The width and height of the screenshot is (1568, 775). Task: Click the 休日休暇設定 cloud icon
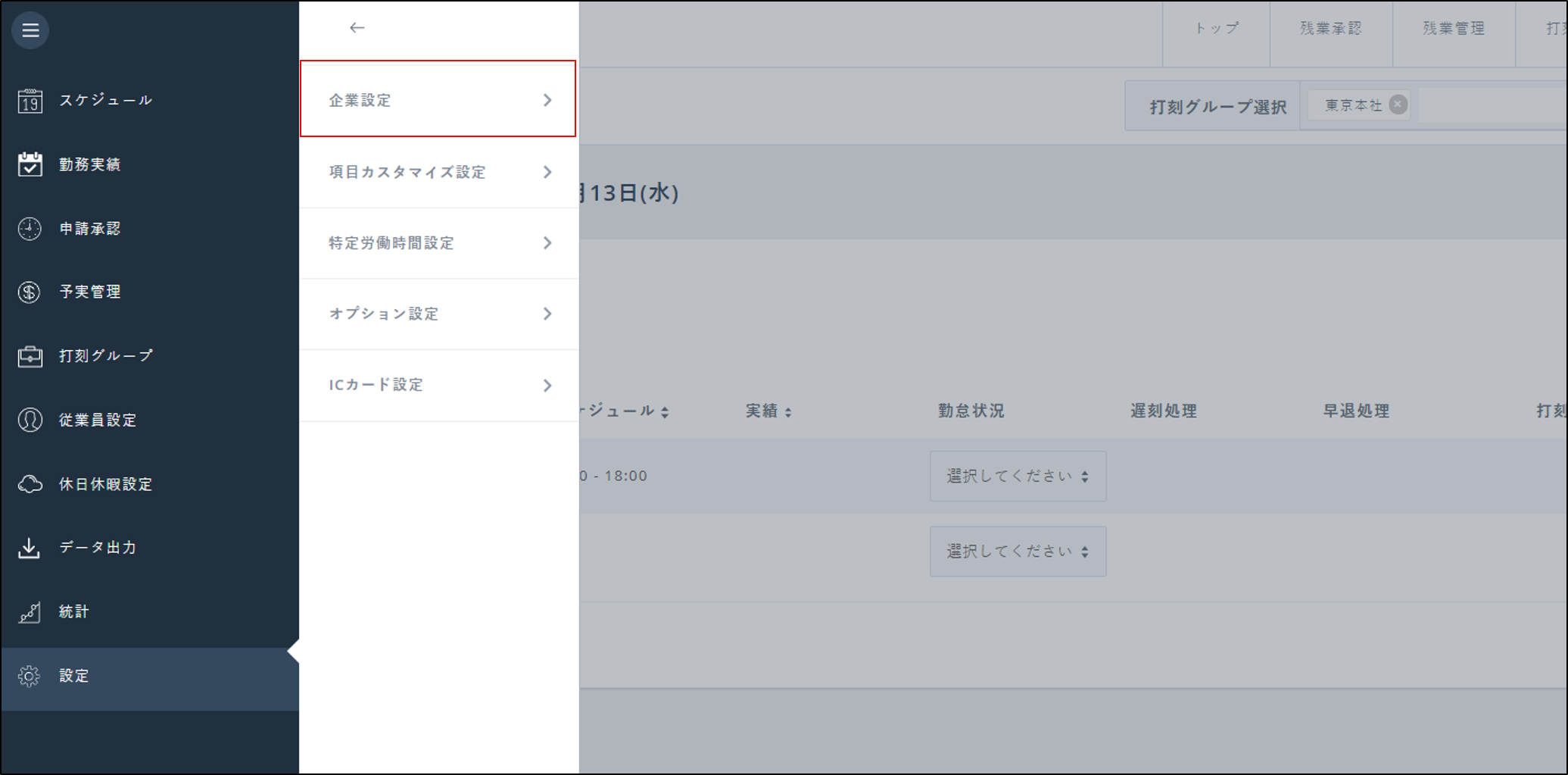[x=30, y=483]
